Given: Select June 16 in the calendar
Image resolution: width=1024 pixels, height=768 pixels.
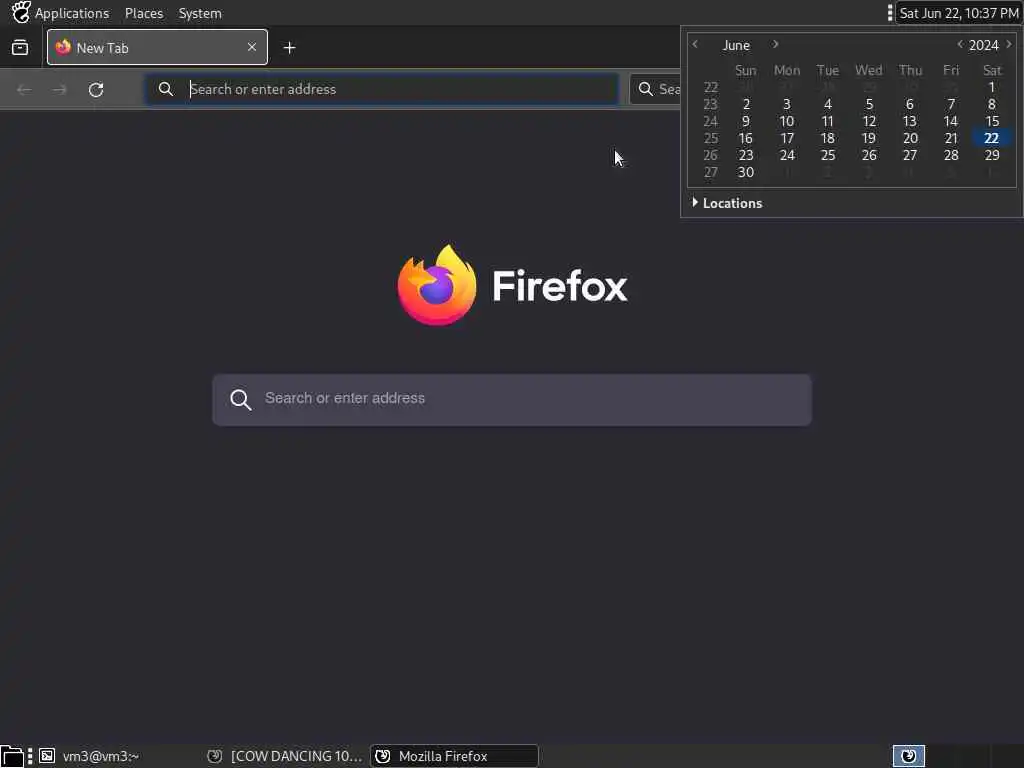Looking at the screenshot, I should click(746, 138).
